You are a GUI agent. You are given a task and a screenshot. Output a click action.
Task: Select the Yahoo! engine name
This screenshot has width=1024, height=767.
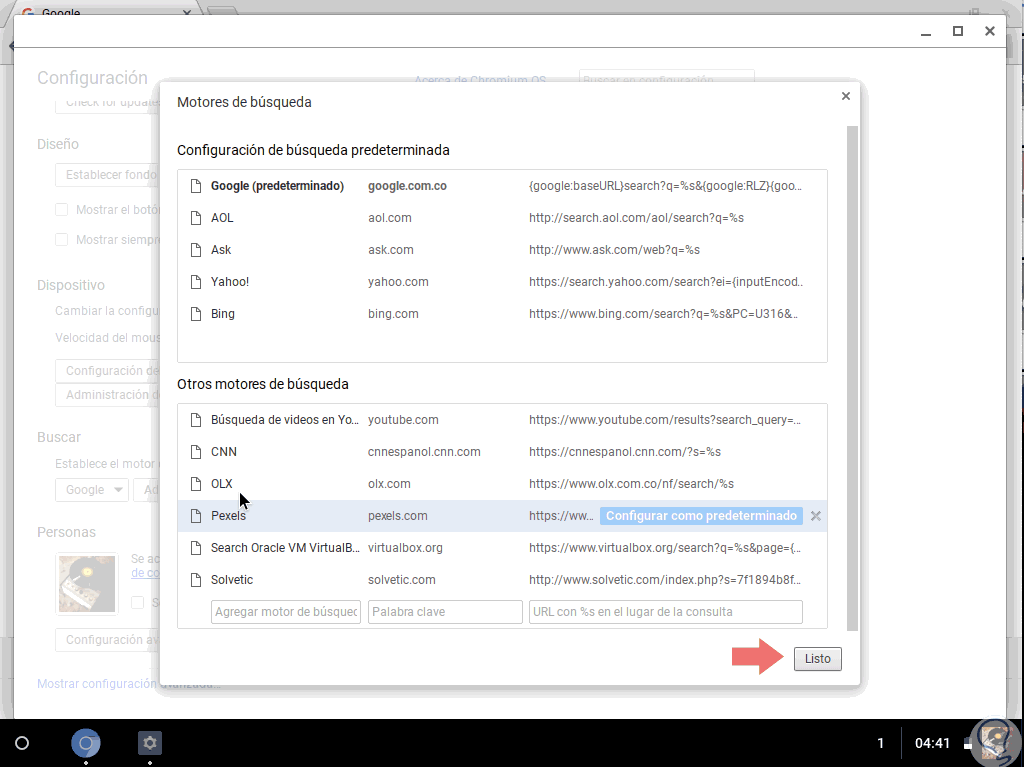point(230,282)
